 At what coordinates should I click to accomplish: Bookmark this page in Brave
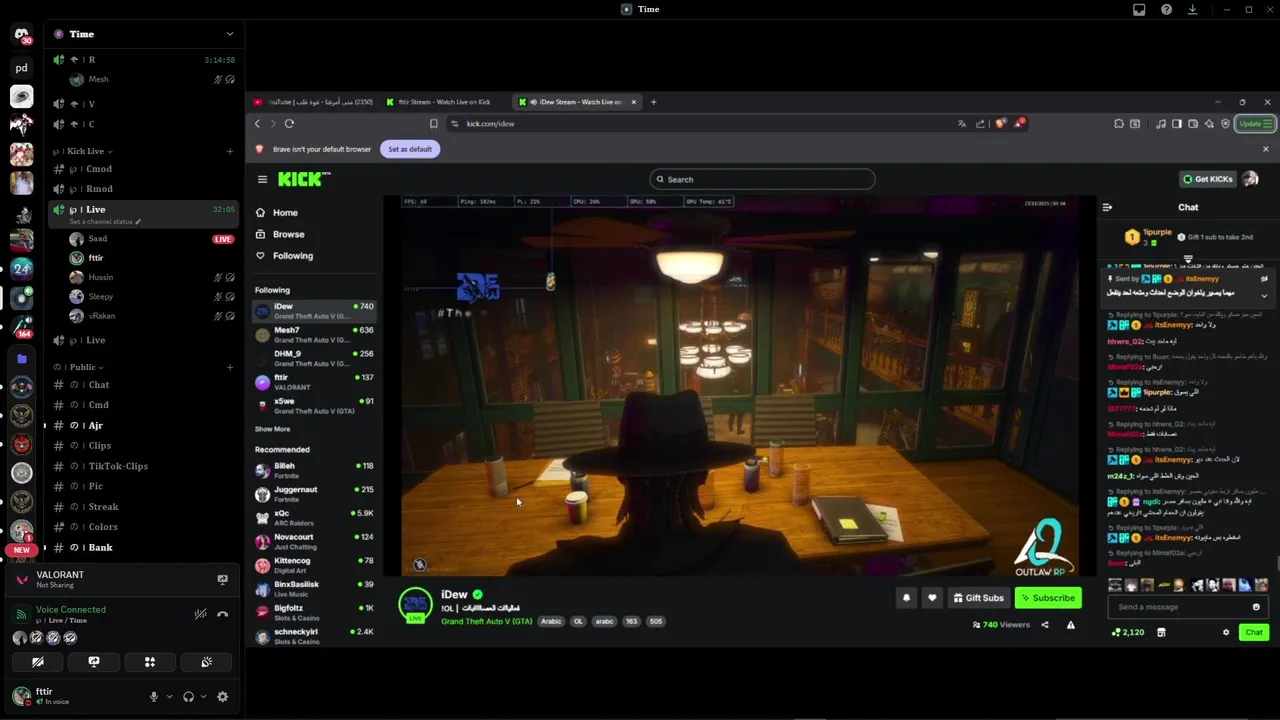click(x=433, y=124)
